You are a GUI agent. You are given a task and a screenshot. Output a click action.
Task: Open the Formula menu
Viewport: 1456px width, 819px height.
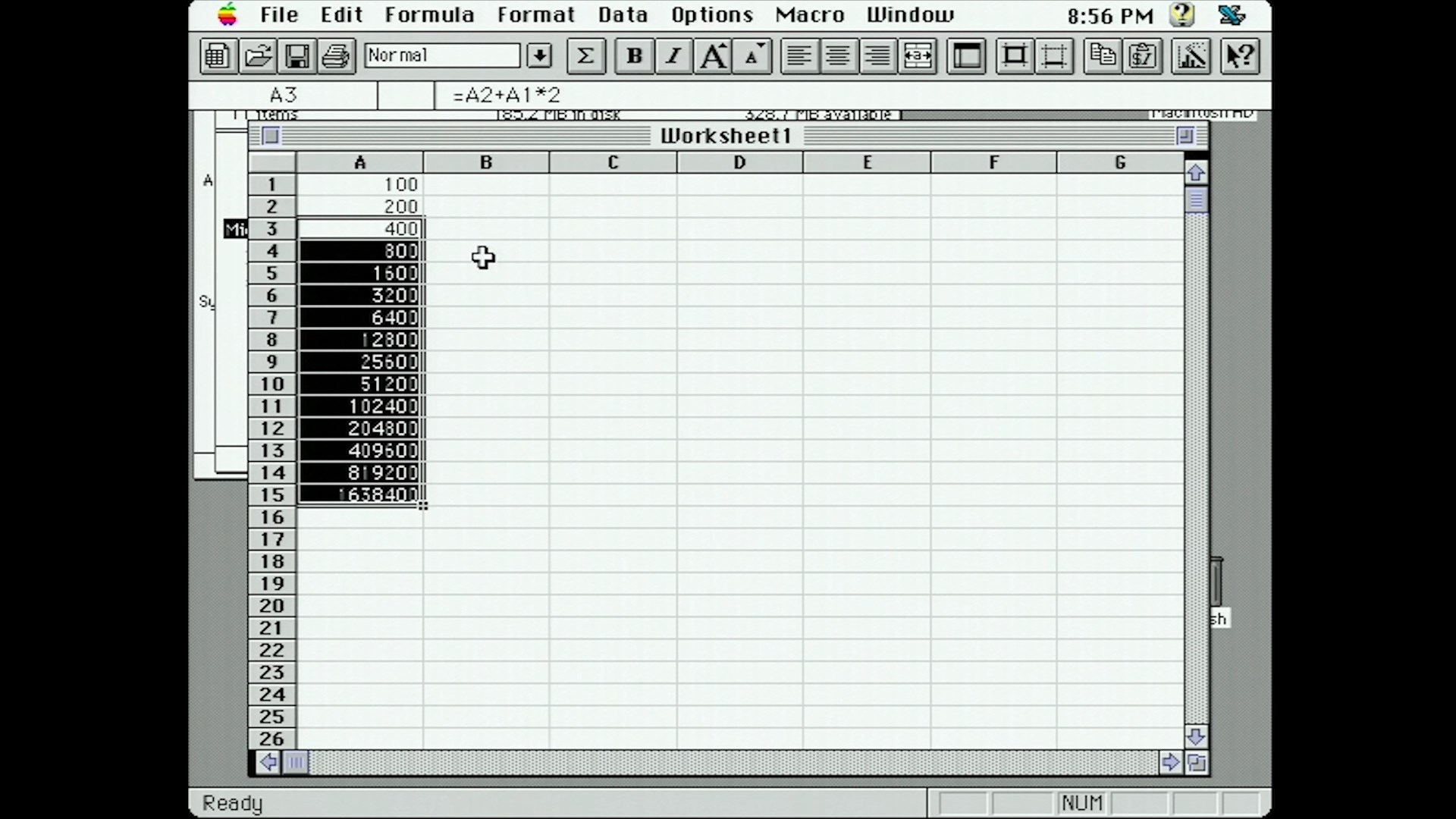pos(429,15)
